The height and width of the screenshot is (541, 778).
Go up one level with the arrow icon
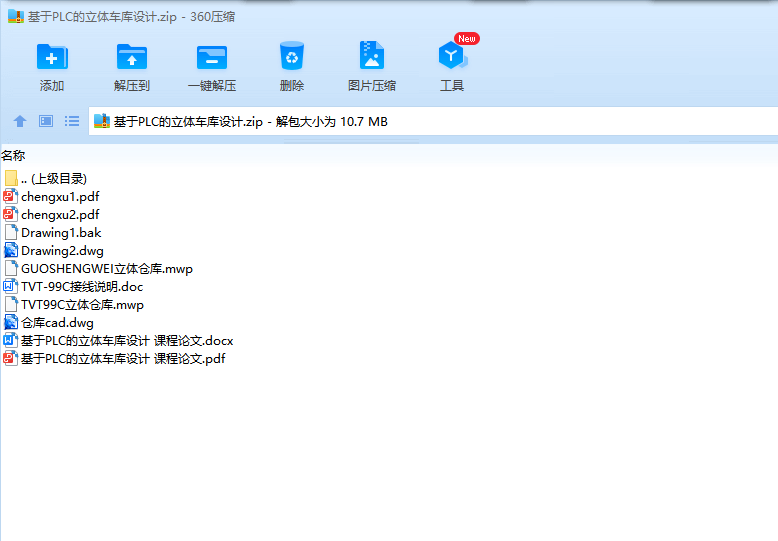pyautogui.click(x=20, y=121)
